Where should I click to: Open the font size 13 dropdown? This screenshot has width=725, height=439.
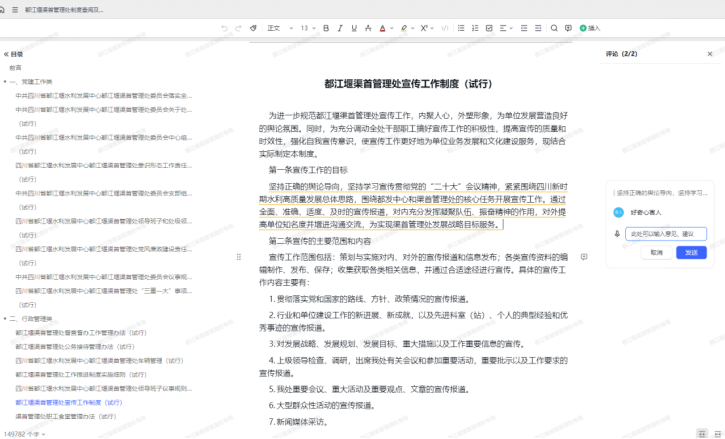tap(308, 28)
